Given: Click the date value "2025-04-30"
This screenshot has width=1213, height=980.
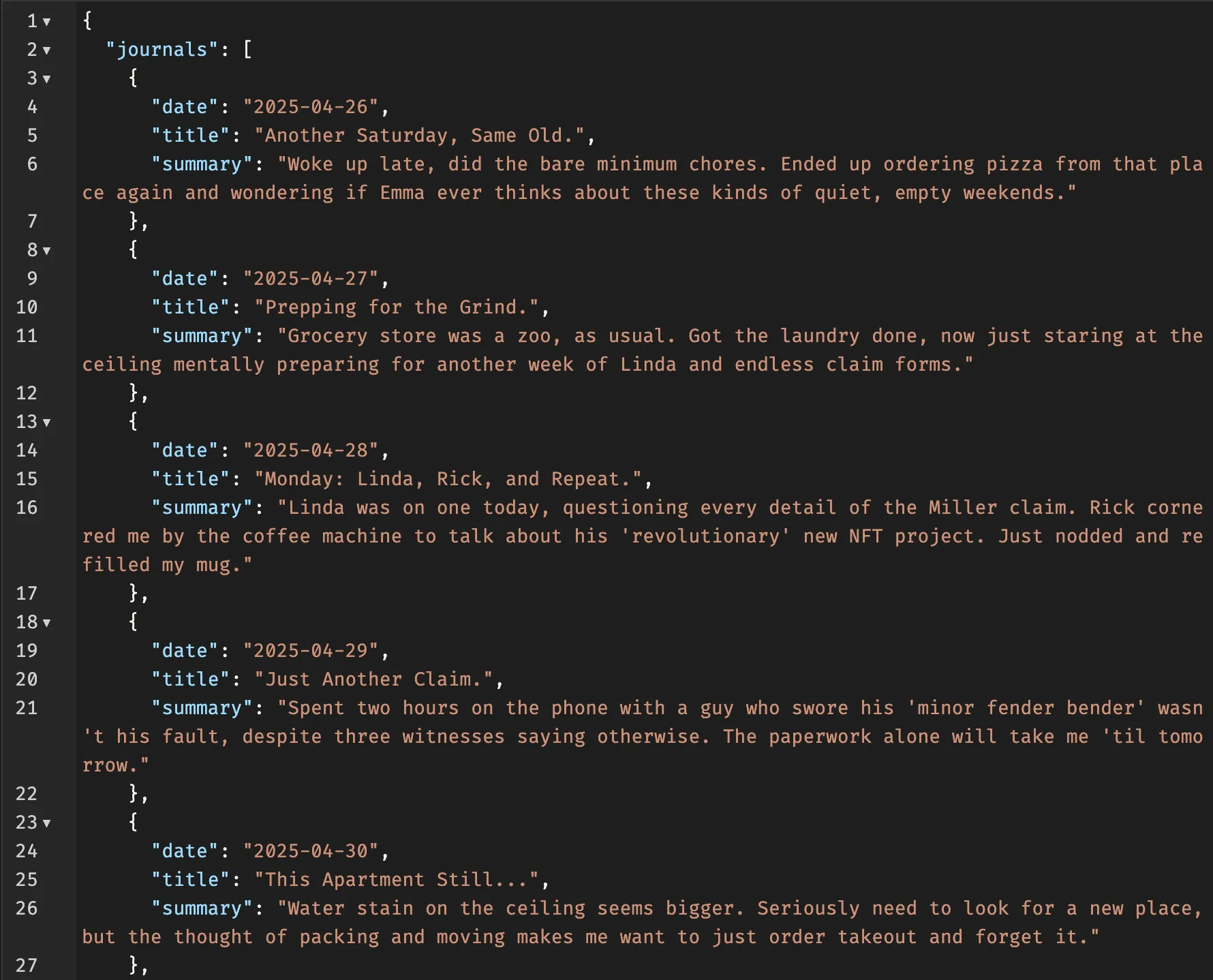Looking at the screenshot, I should tap(311, 851).
